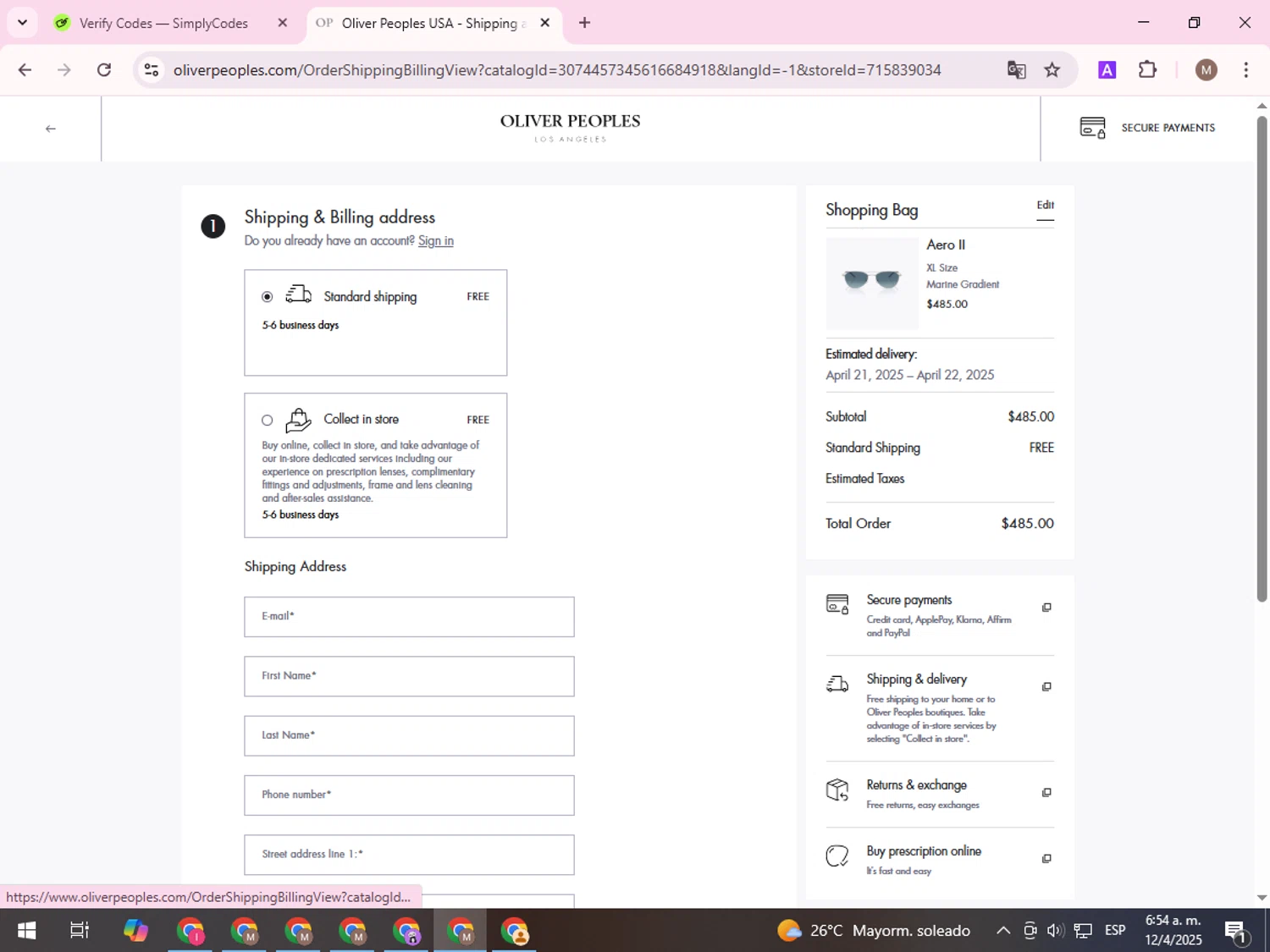1270x952 pixels.
Task: Click Total Order amount $485.00
Action: [x=1027, y=524]
